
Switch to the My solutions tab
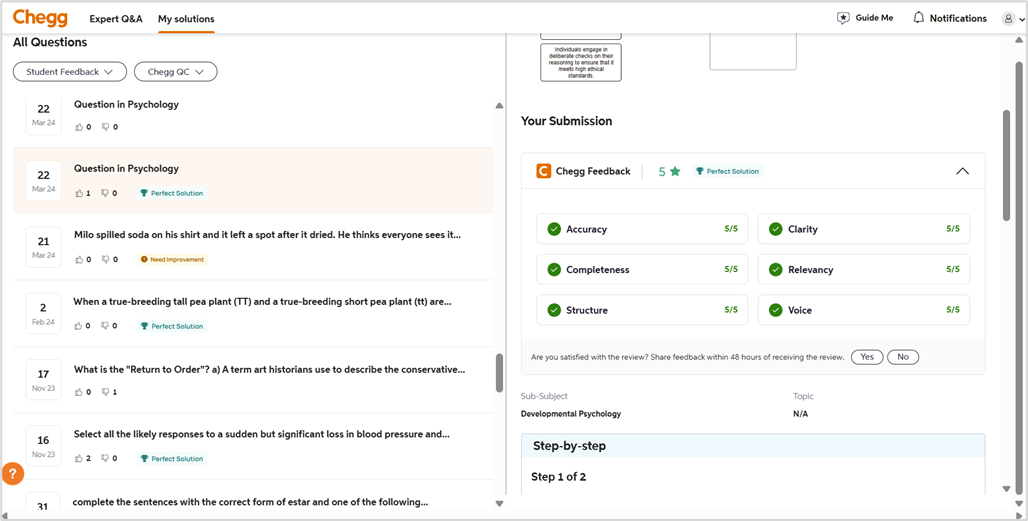(186, 19)
